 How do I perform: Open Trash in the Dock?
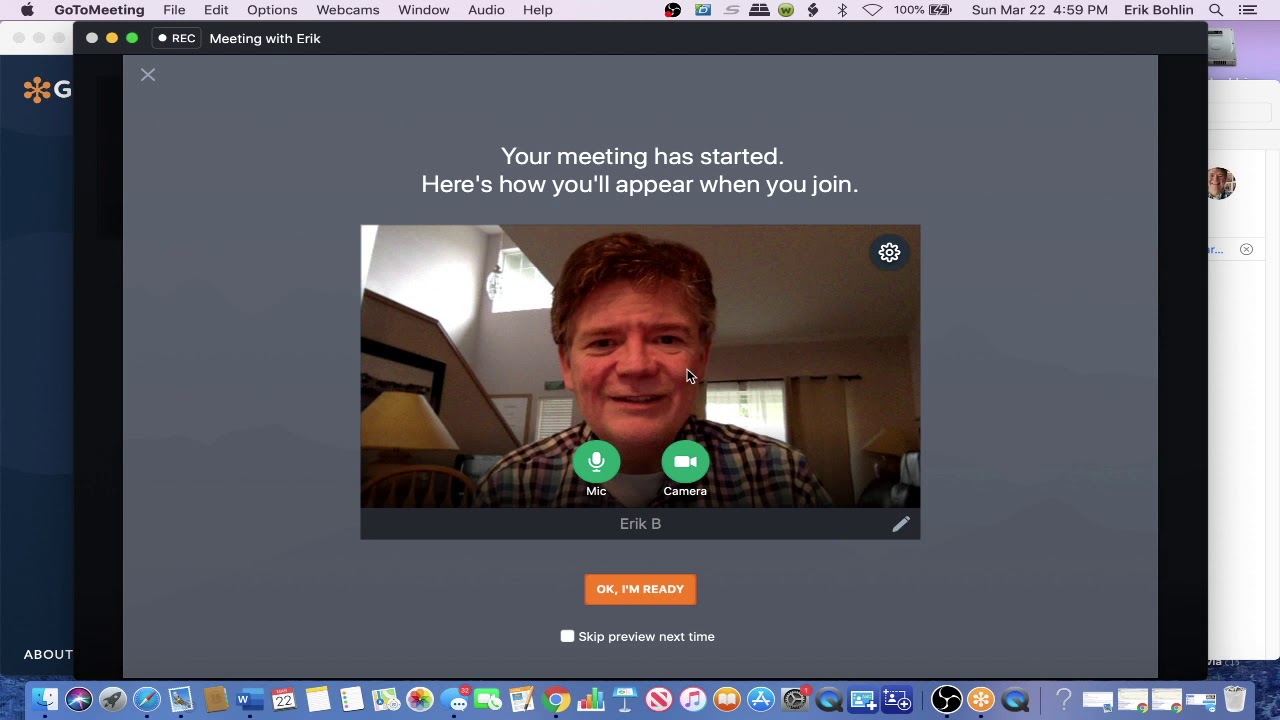pos(1235,700)
